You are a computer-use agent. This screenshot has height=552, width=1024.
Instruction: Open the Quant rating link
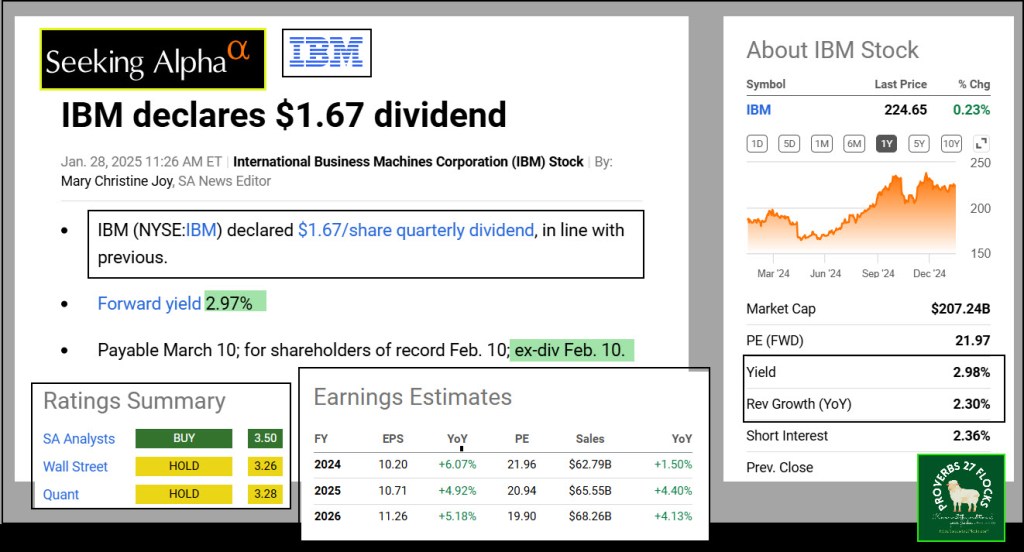pos(61,494)
